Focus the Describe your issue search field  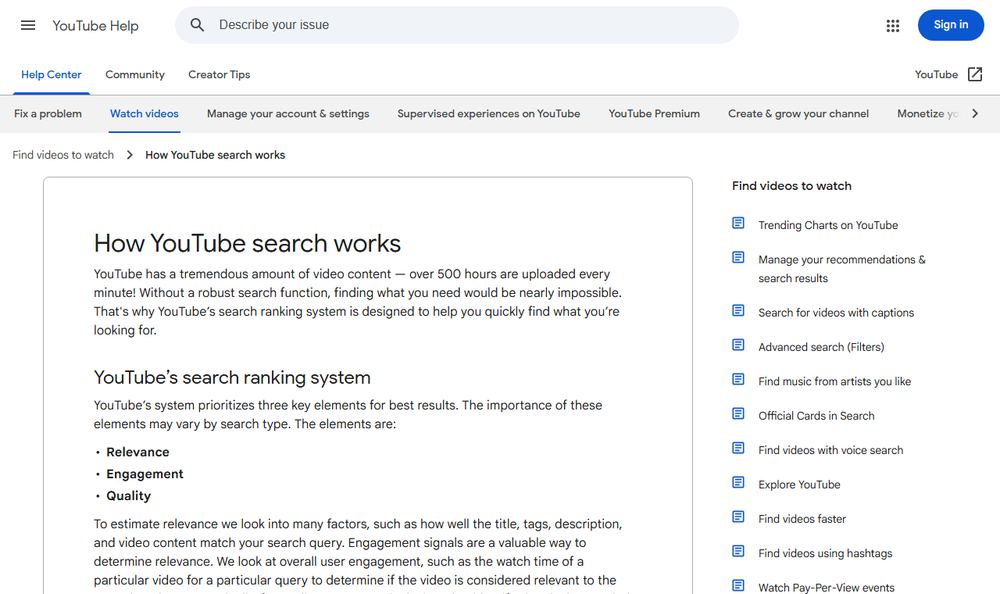pyautogui.click(x=457, y=25)
